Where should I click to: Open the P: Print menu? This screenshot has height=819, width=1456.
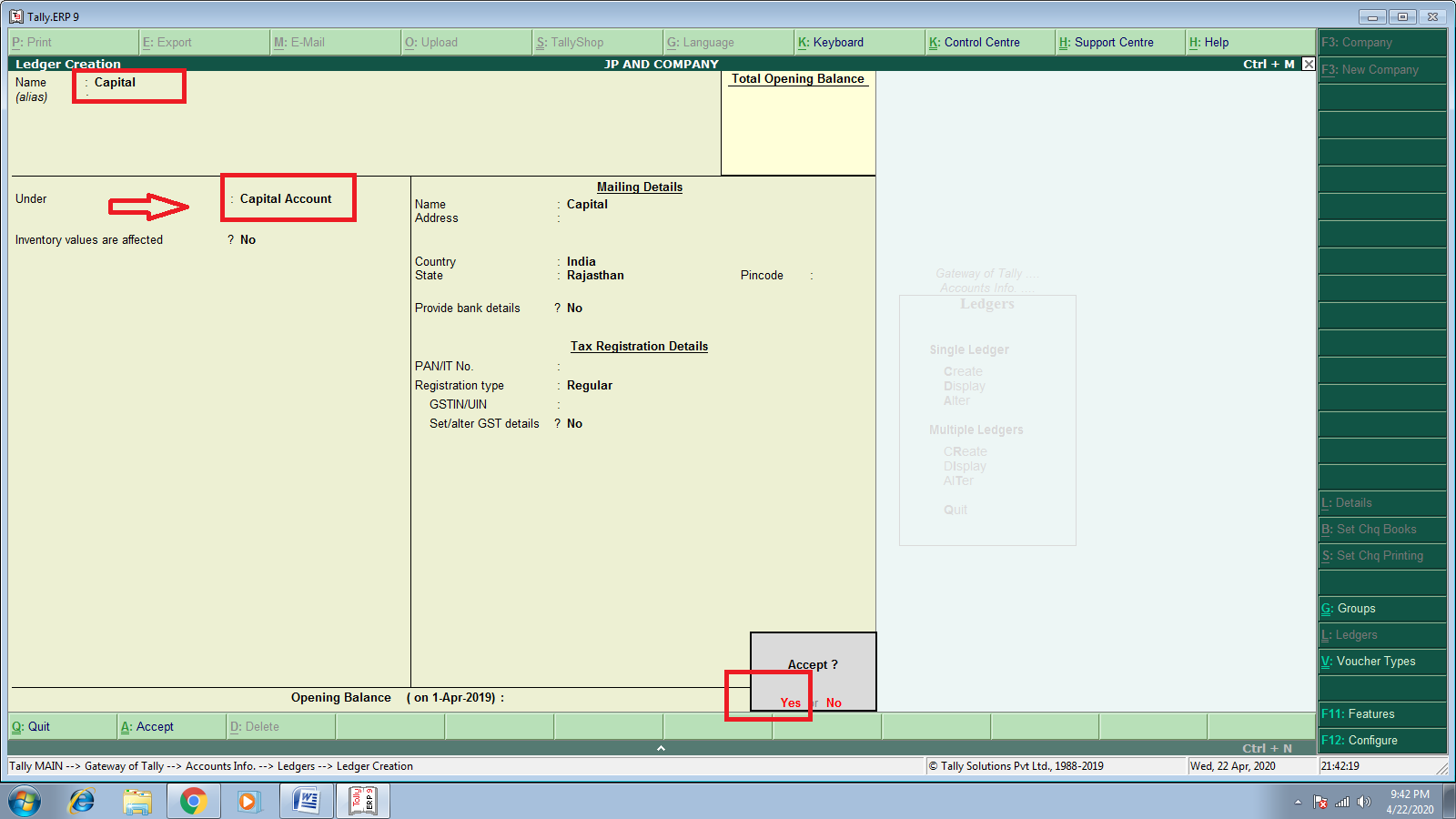point(73,42)
